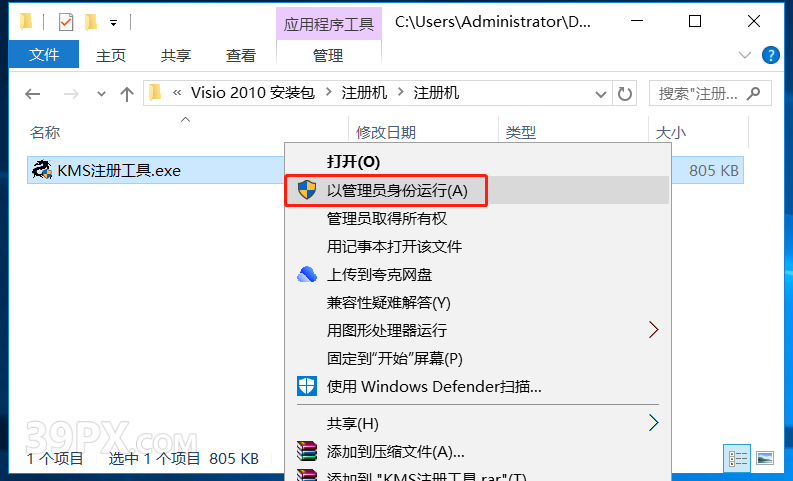
Task: Expand the collapsed ribbon chevron
Action: click(744, 55)
